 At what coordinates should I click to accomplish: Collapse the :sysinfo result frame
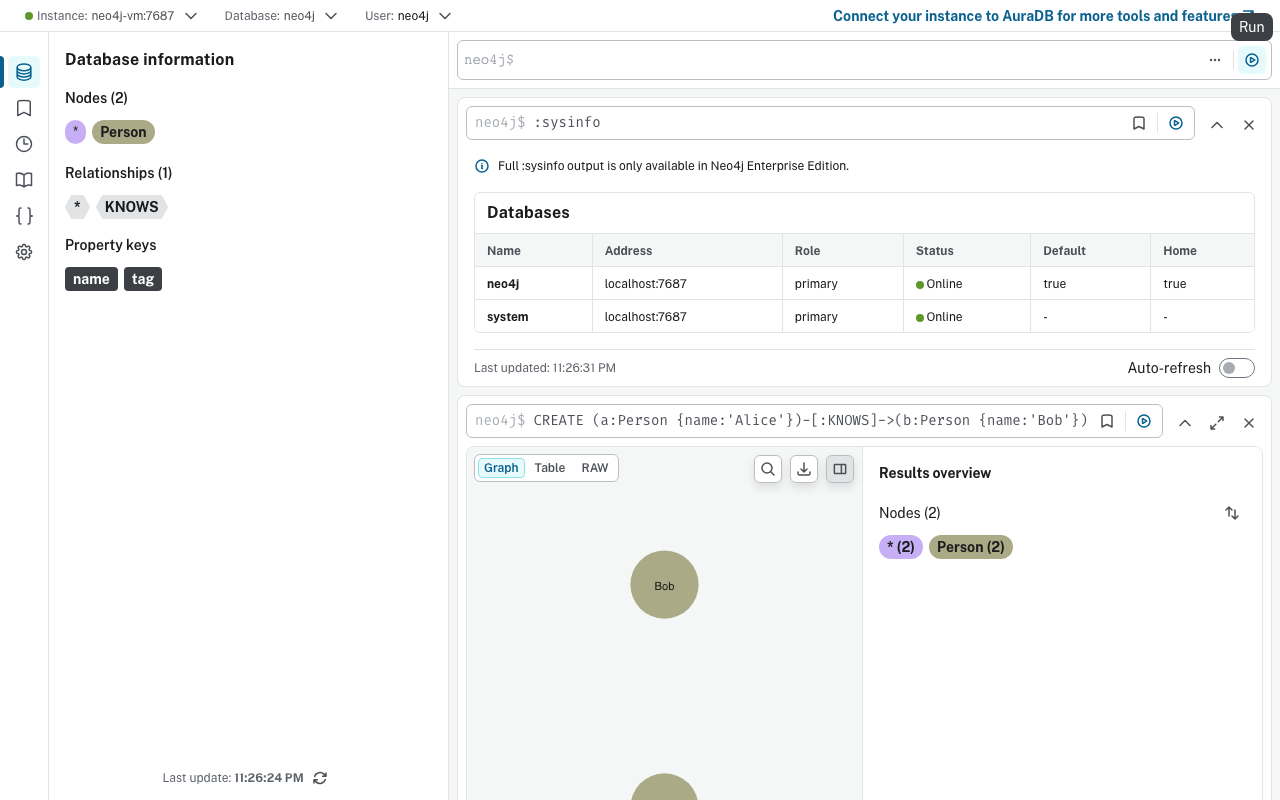(x=1217, y=125)
